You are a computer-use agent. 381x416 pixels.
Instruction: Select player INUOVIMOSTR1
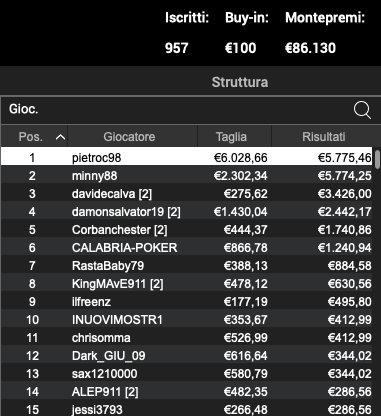117,320
